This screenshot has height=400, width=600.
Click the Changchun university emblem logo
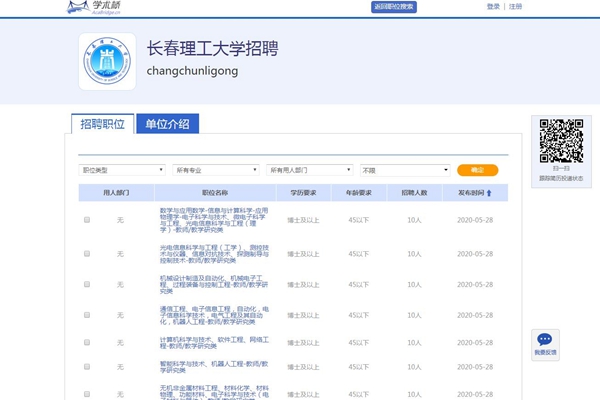[106, 62]
